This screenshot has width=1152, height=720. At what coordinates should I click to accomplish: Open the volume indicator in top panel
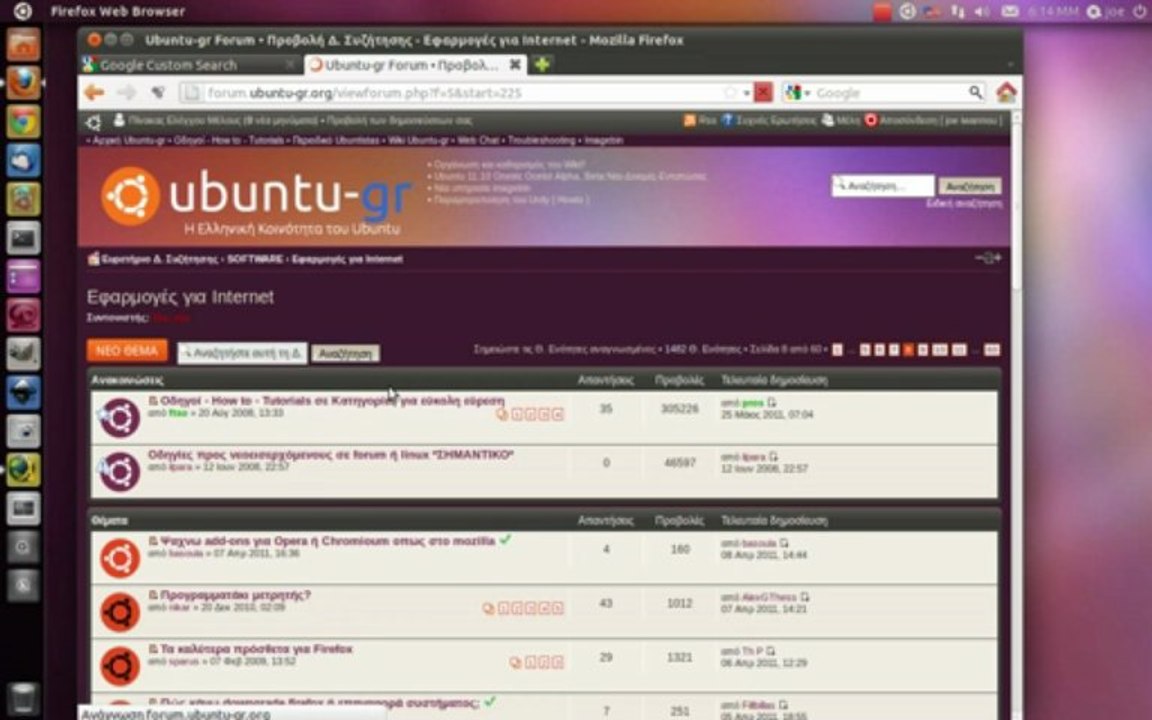pos(982,11)
